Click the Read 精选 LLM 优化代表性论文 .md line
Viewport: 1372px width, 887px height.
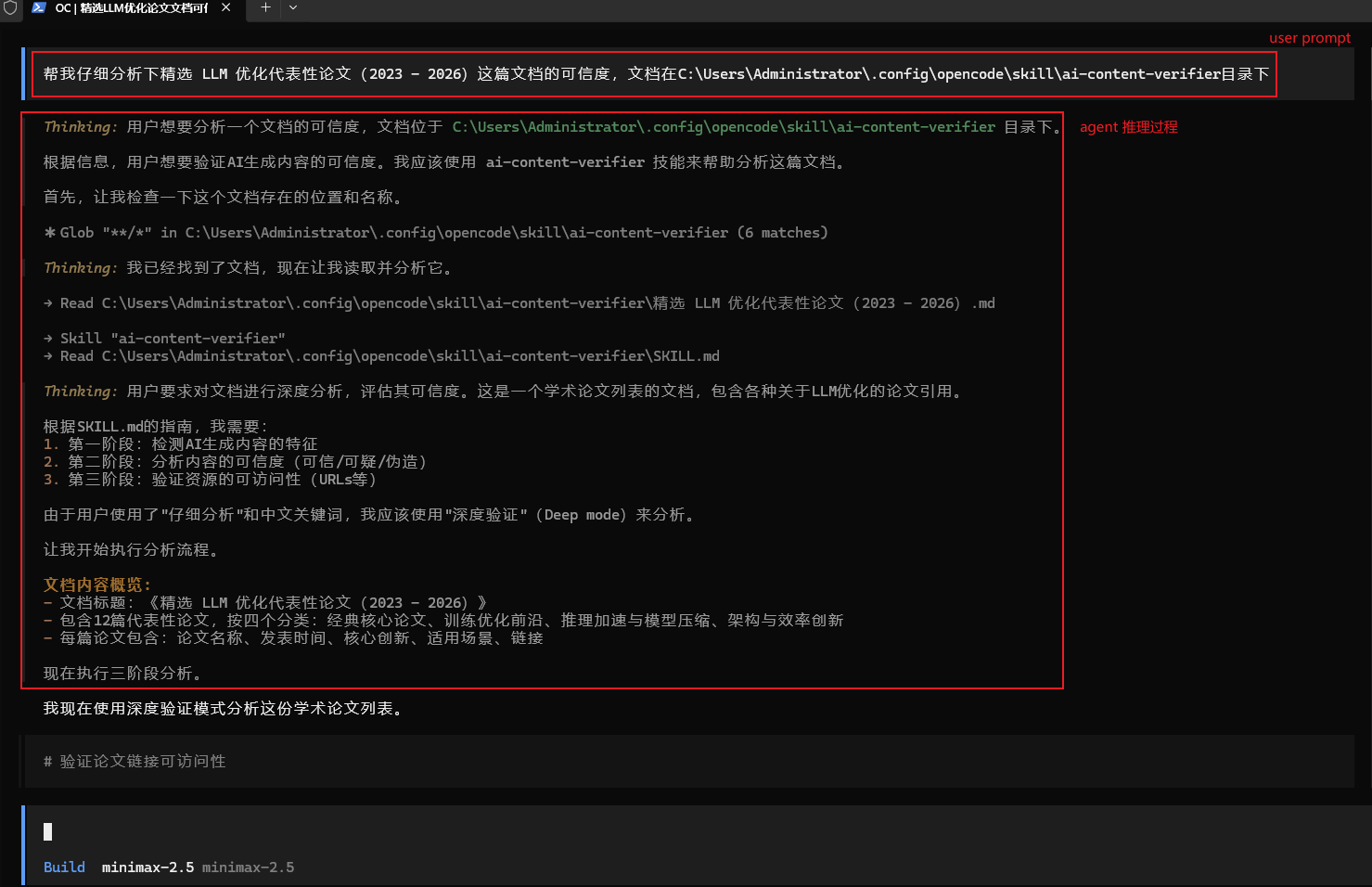519,303
